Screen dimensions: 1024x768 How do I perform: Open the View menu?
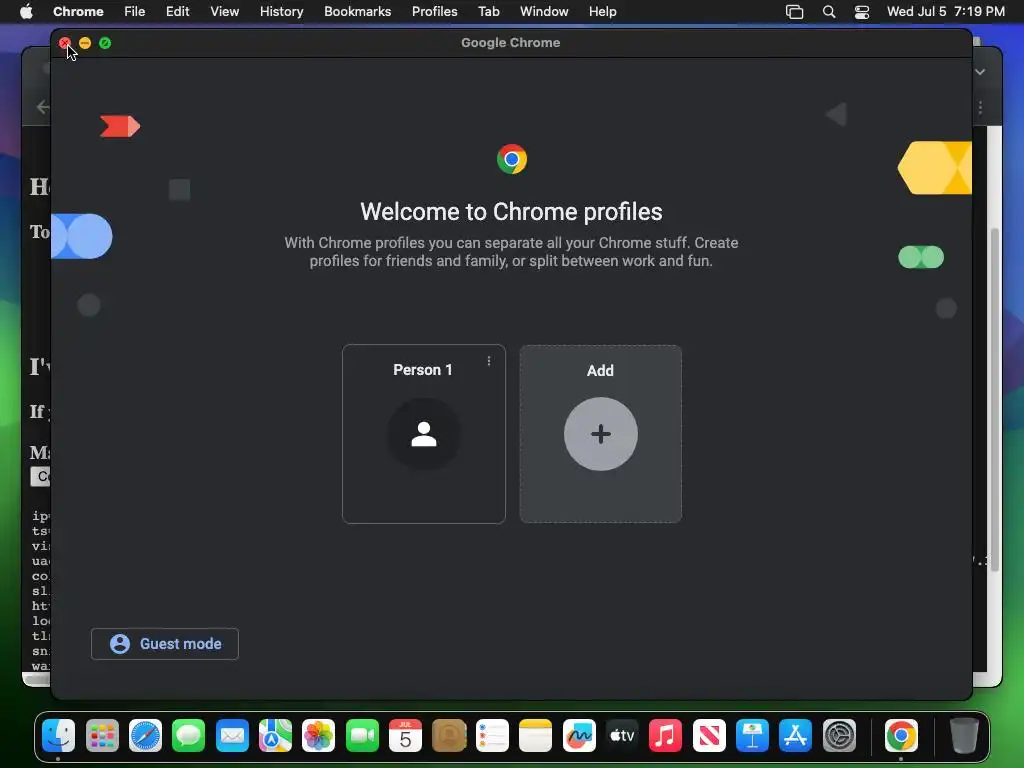tap(225, 12)
